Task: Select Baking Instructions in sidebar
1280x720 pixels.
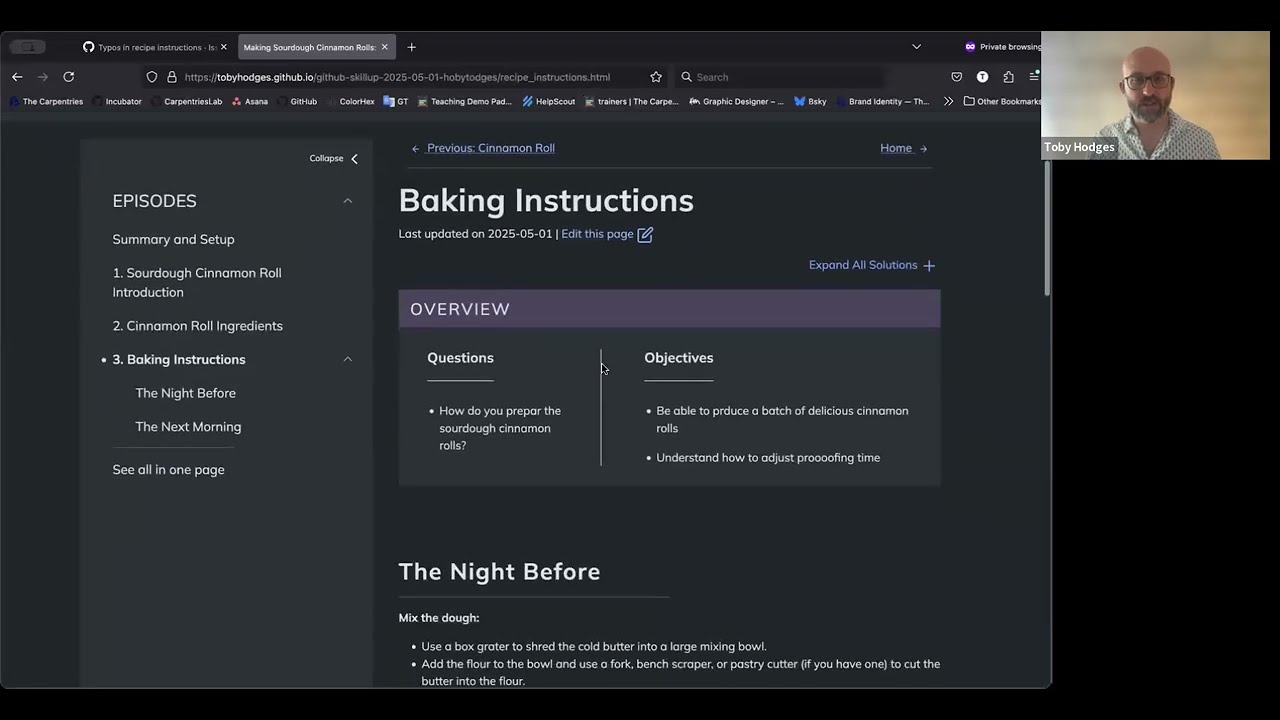Action: coord(179,359)
